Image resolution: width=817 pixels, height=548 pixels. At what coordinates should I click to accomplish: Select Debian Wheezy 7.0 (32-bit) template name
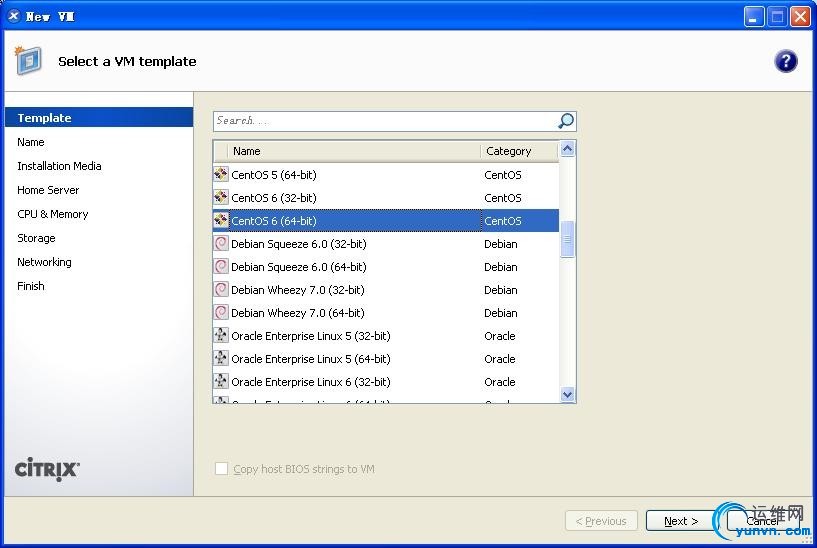pos(298,289)
